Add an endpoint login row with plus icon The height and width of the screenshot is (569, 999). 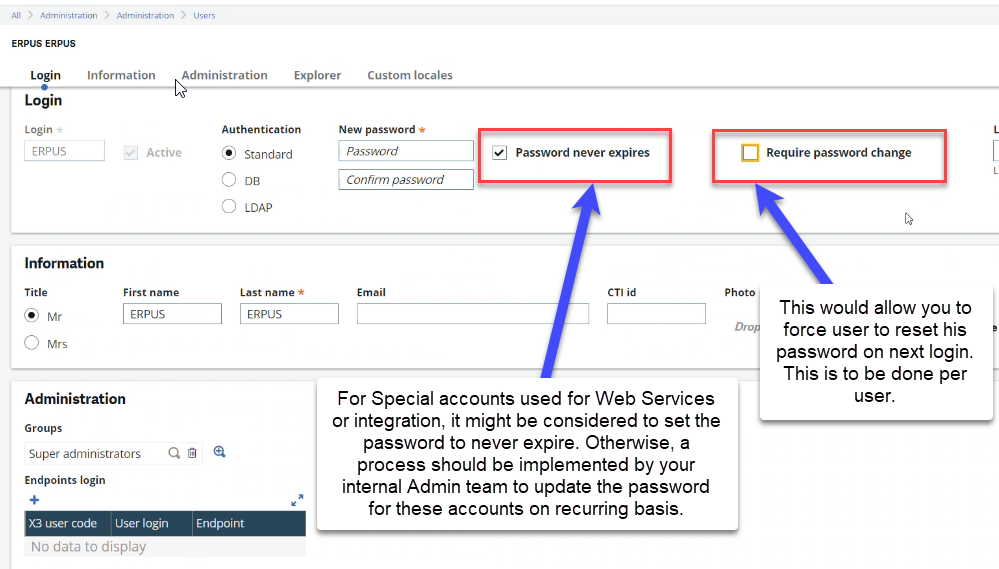click(34, 500)
